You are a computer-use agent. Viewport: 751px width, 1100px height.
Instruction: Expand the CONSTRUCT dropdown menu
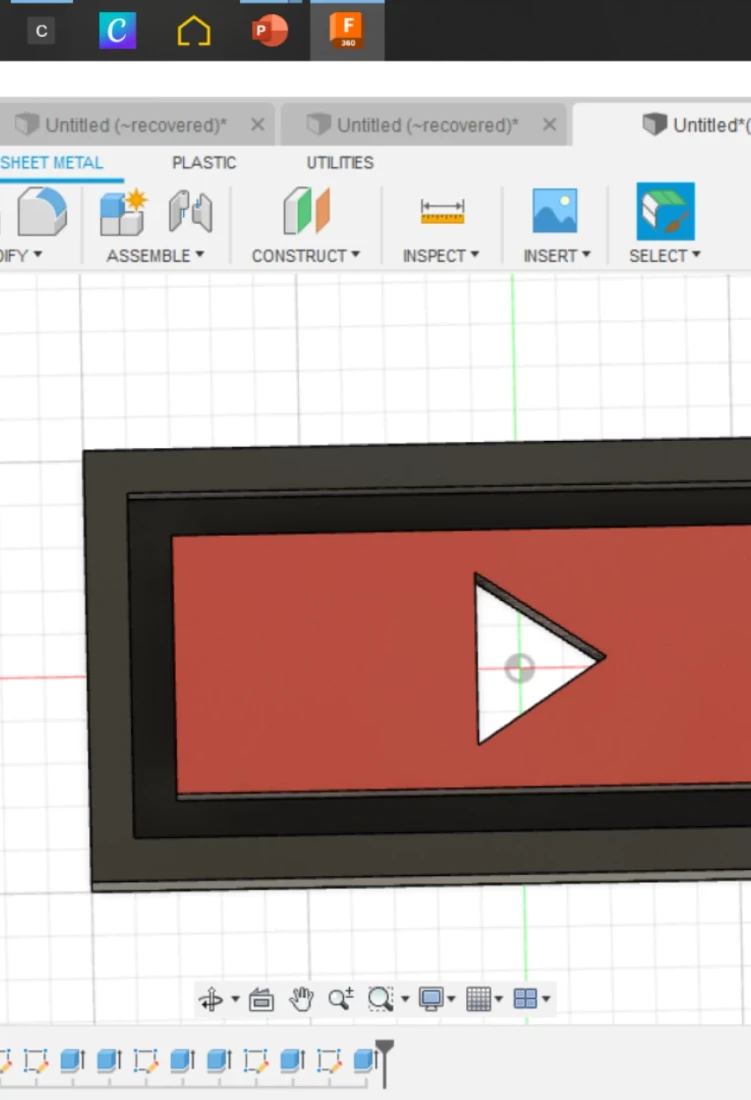(x=306, y=255)
